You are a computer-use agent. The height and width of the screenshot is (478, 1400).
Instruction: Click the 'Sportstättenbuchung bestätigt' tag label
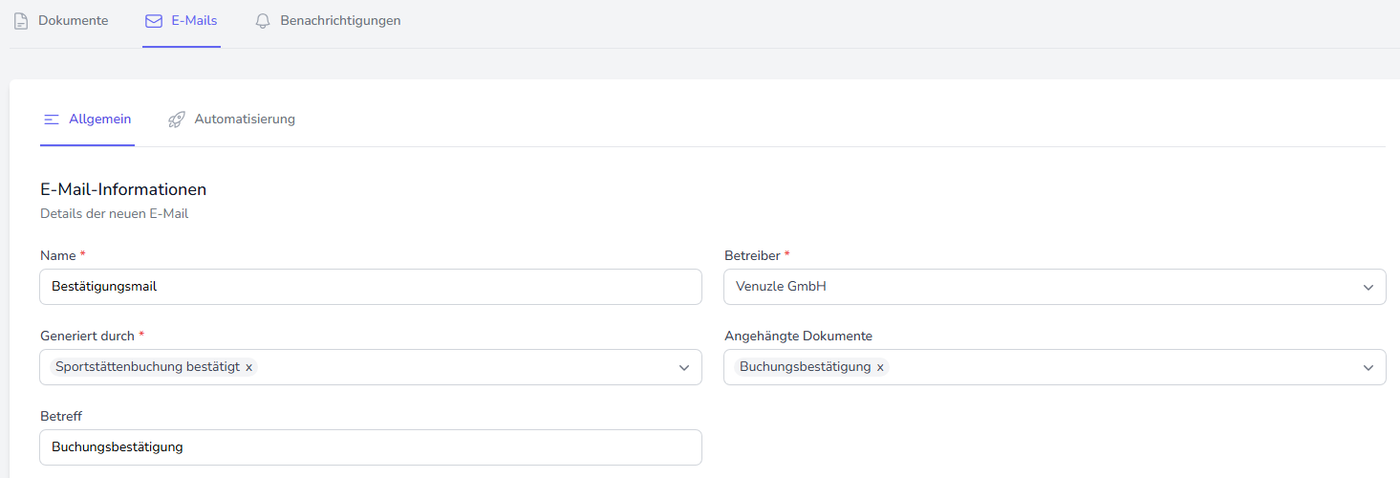147,367
